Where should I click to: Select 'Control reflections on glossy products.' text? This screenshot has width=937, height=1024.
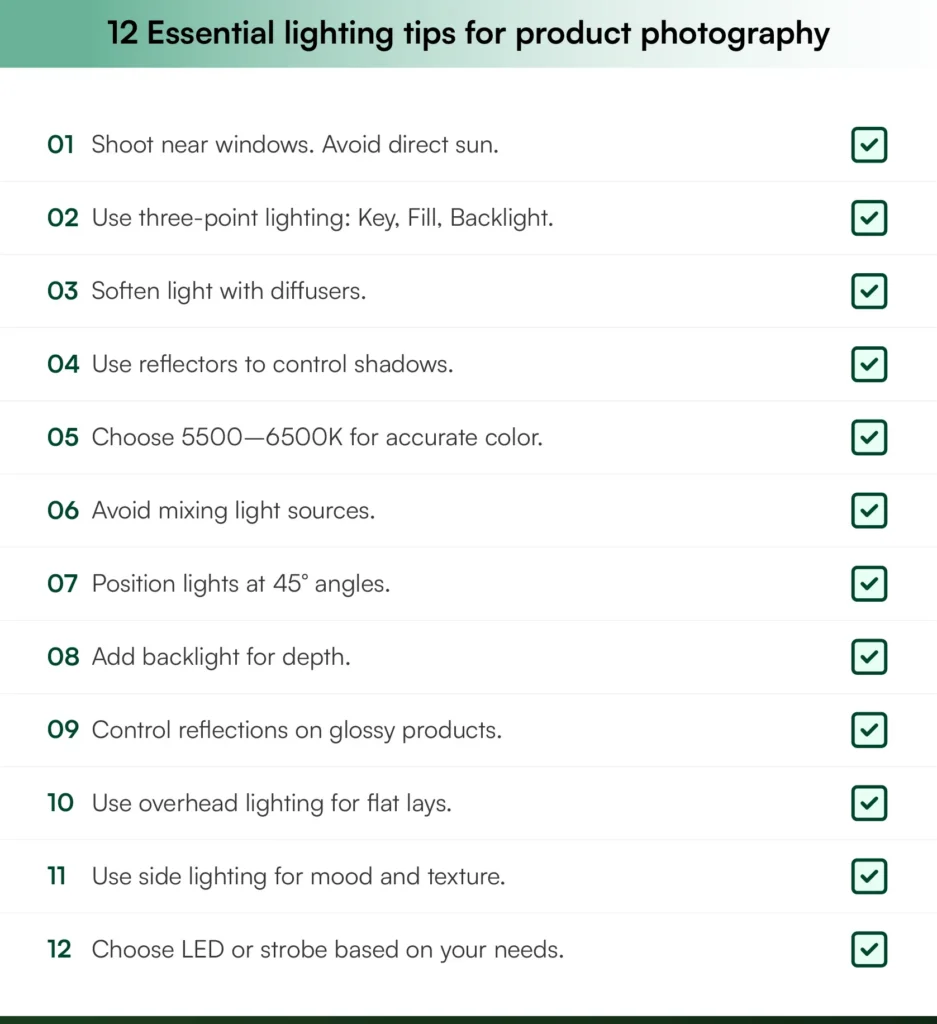coord(297,730)
